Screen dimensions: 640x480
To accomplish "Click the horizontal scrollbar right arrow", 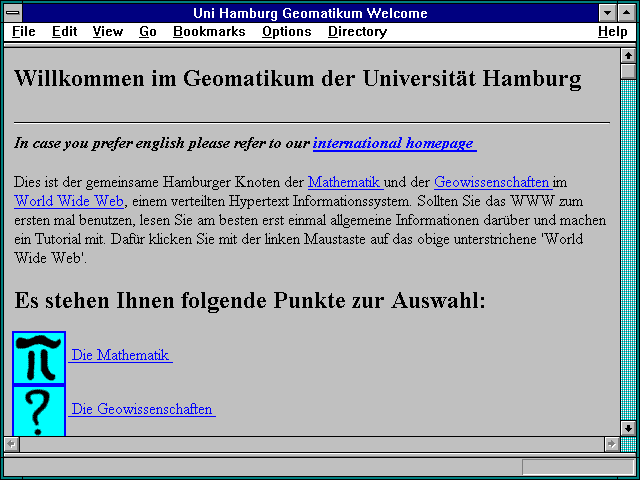I will click(611, 444).
